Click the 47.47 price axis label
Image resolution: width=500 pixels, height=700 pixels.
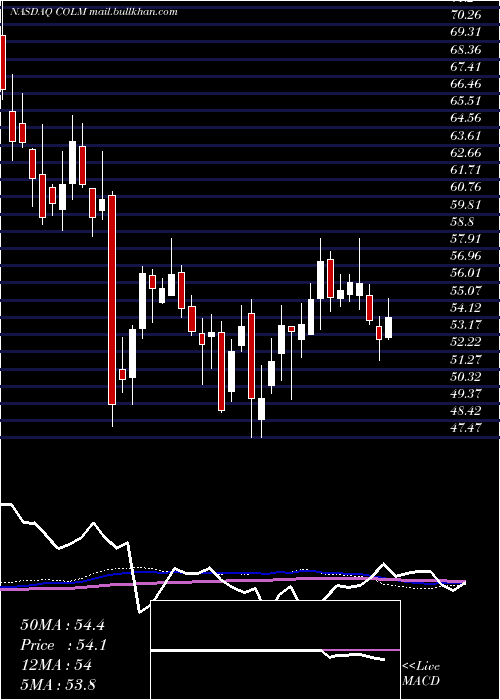point(466,429)
